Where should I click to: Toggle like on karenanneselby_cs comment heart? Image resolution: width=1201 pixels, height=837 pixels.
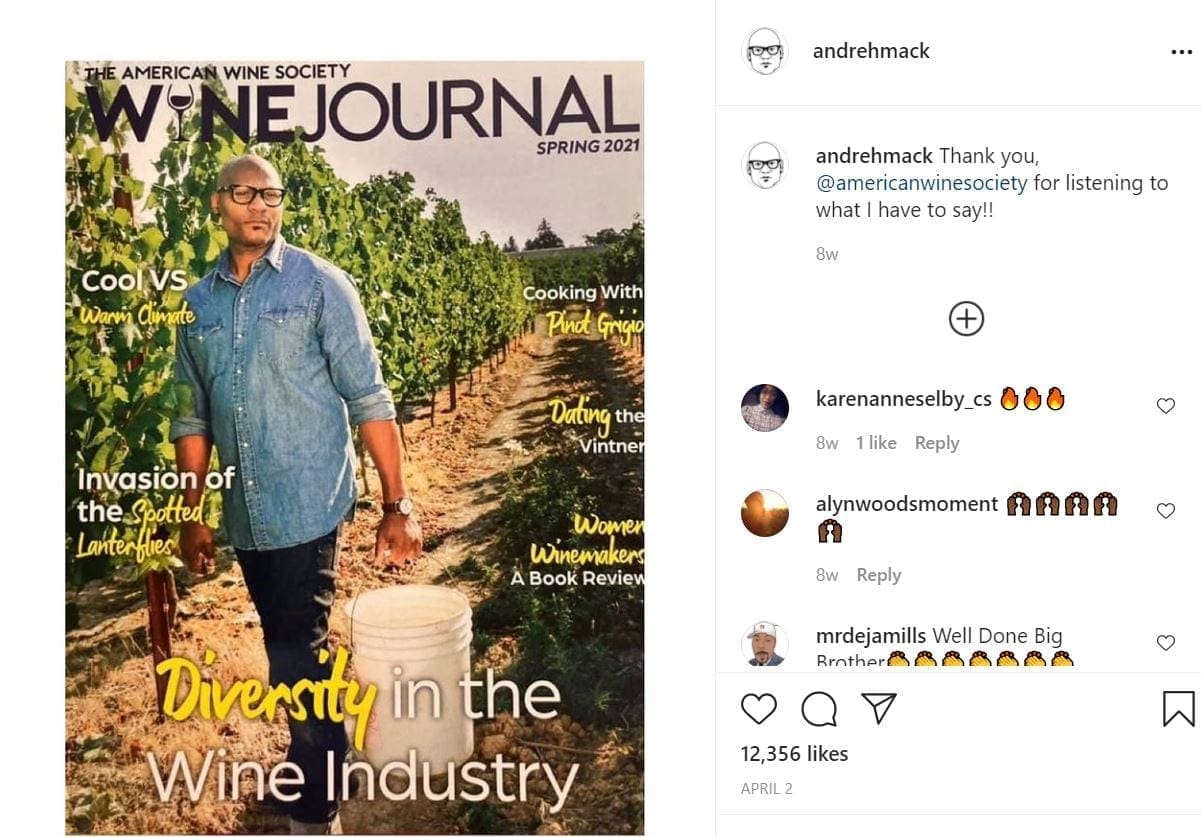[1166, 405]
